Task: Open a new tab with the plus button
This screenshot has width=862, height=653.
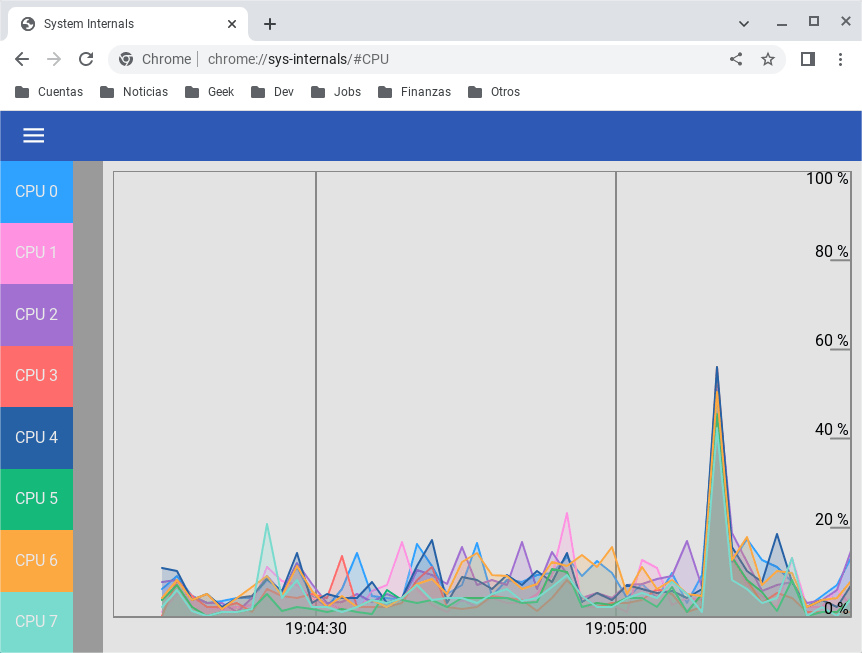Action: click(269, 23)
